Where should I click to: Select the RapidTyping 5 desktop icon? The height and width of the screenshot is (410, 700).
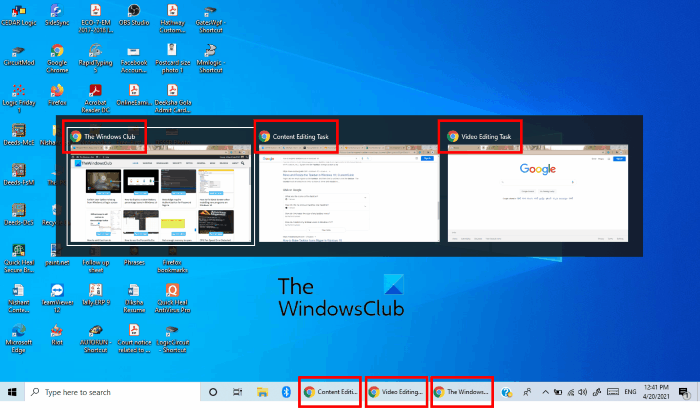tap(96, 59)
